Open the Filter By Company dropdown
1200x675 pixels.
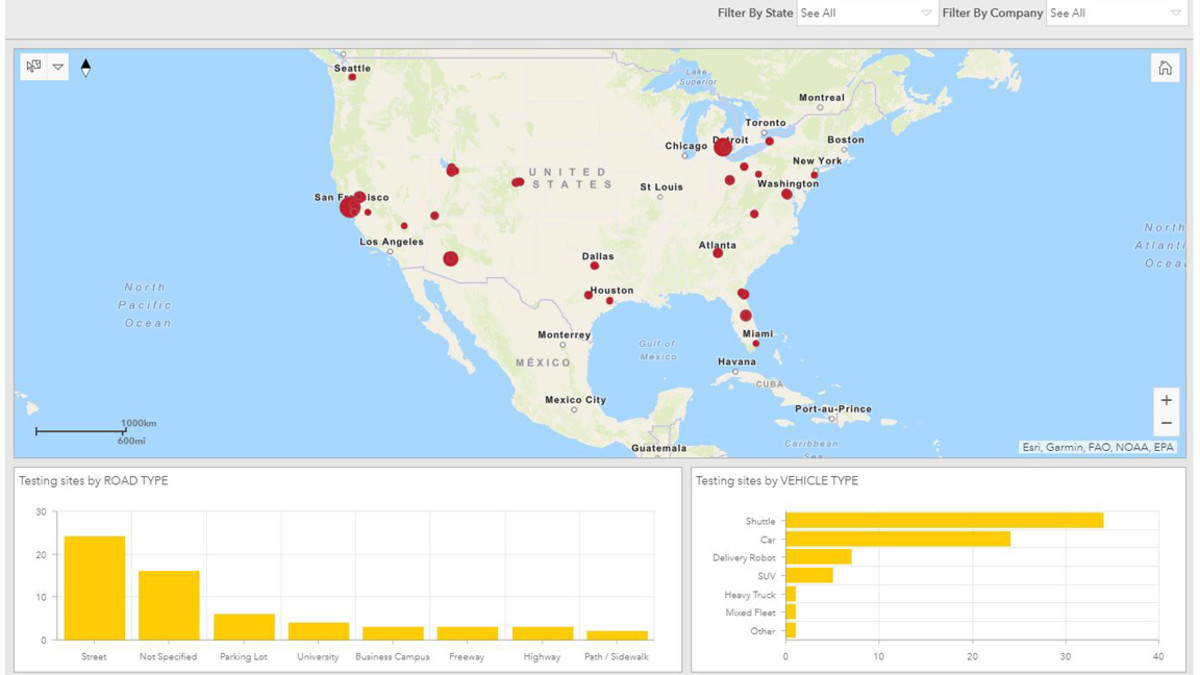[x=1115, y=13]
